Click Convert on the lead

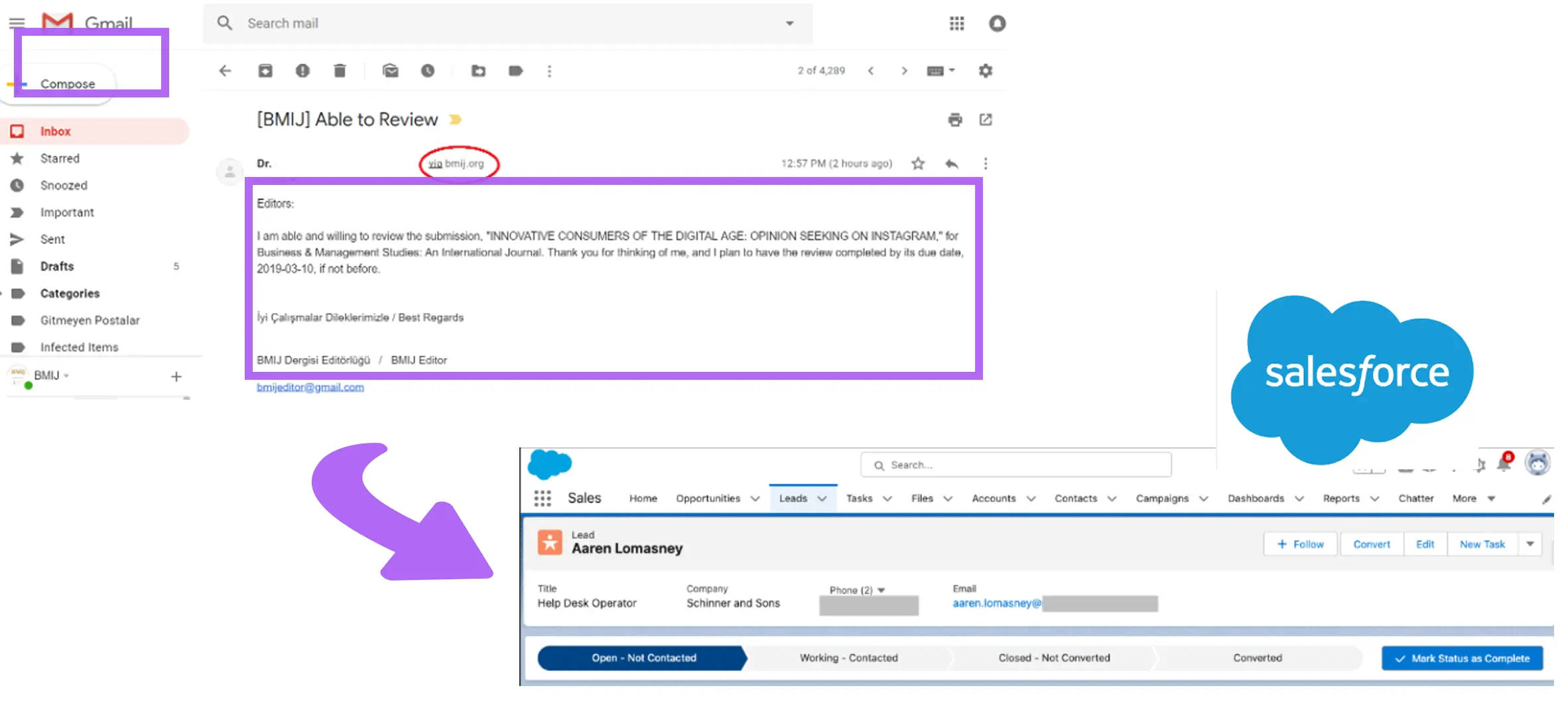click(1372, 544)
